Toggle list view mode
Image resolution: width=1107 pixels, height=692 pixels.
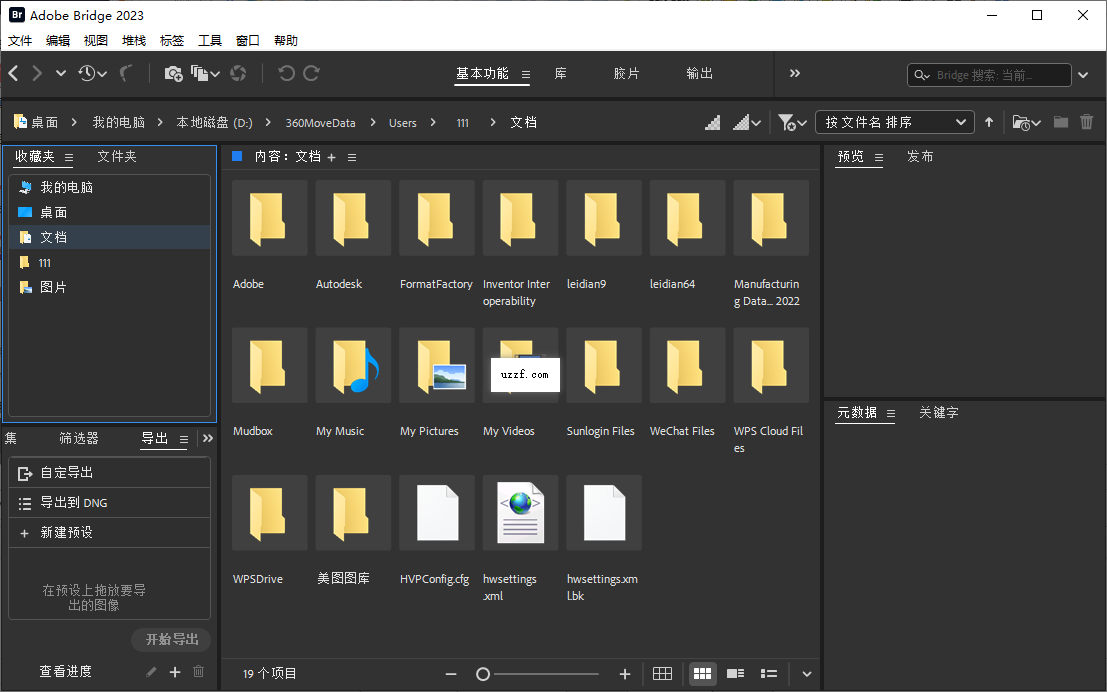tap(768, 674)
